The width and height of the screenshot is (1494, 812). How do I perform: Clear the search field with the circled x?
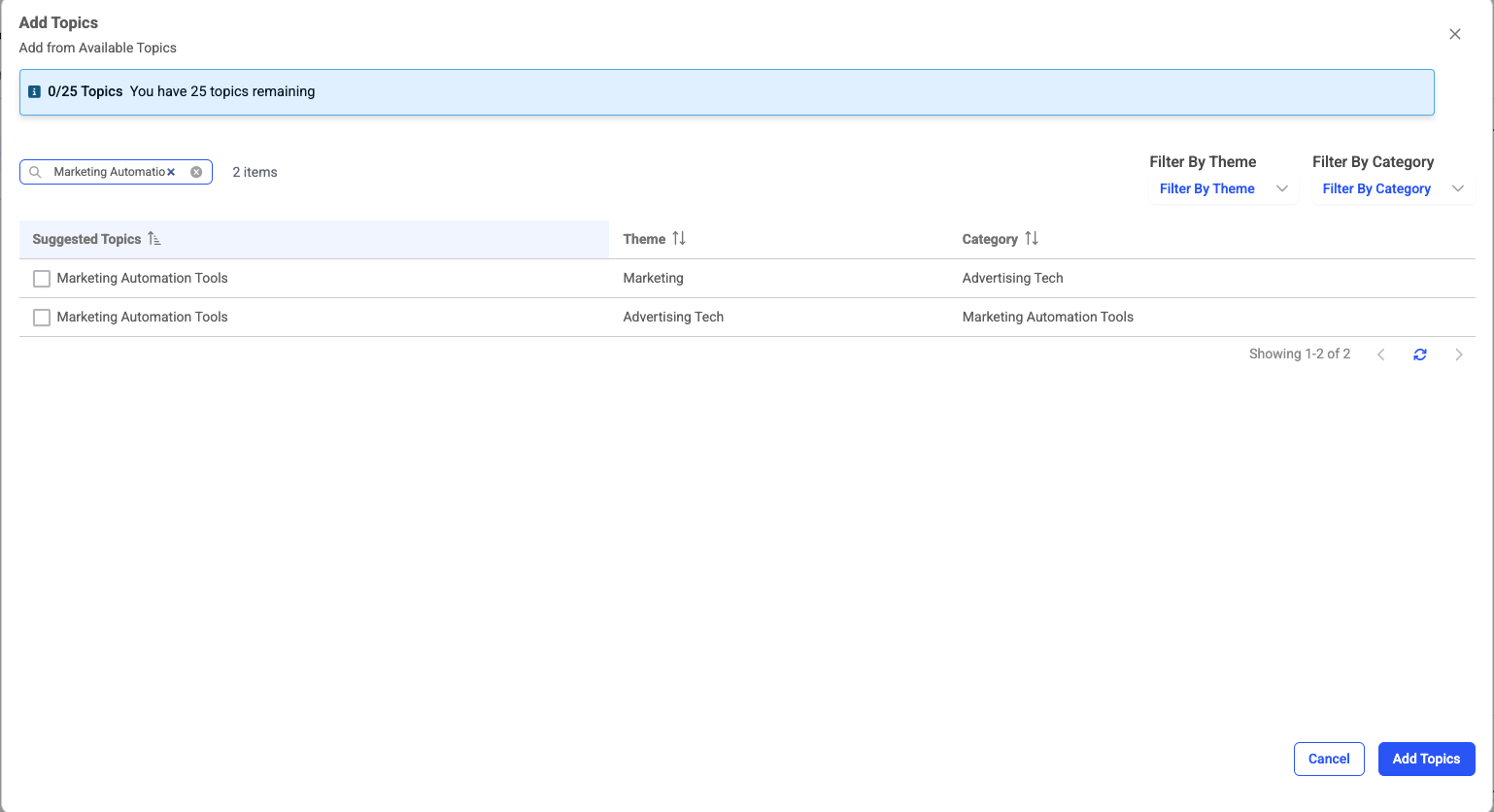coord(196,172)
